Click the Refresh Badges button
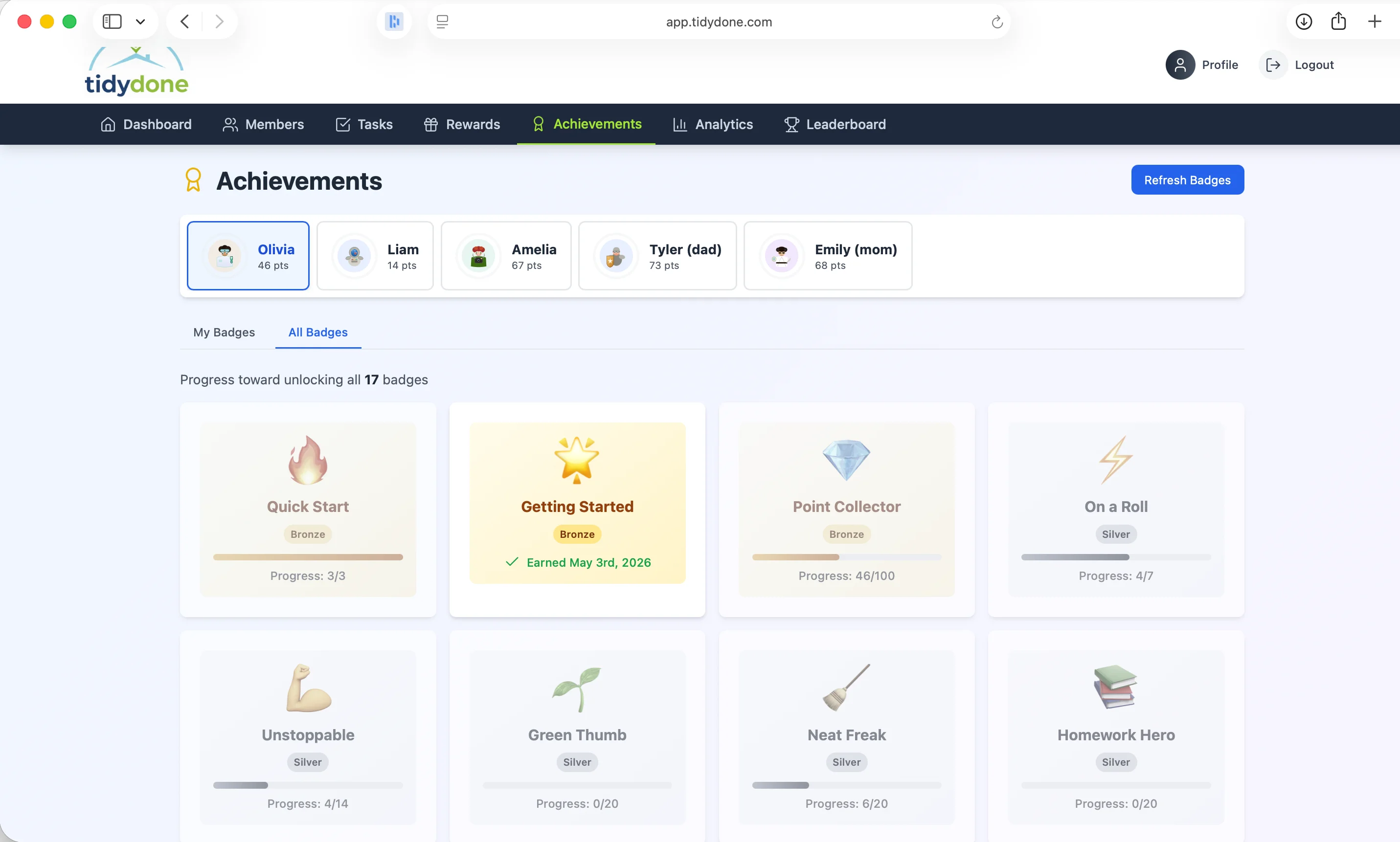This screenshot has height=842, width=1400. pos(1187,180)
